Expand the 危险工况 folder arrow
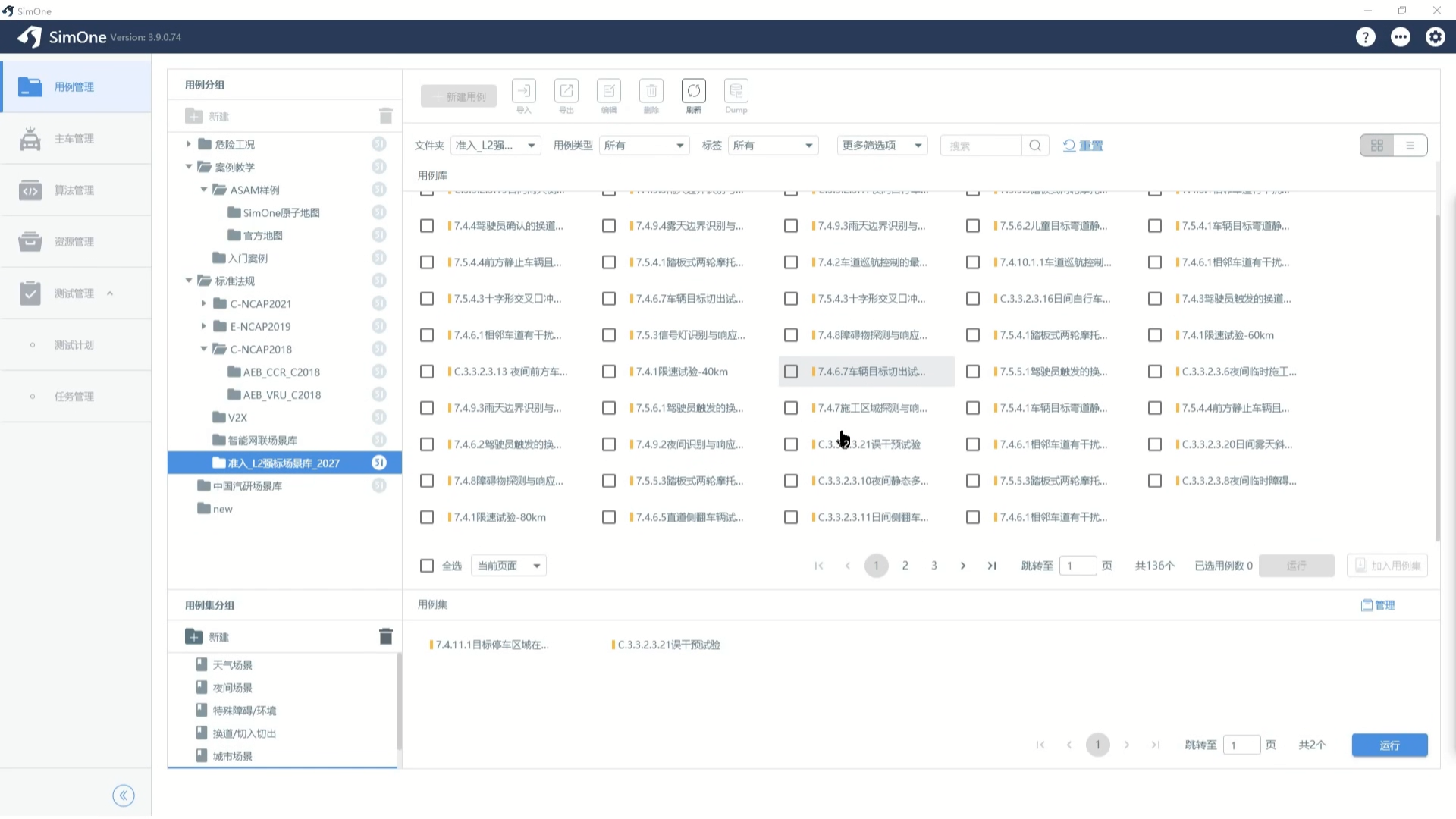The image size is (1456, 819). 189,144
